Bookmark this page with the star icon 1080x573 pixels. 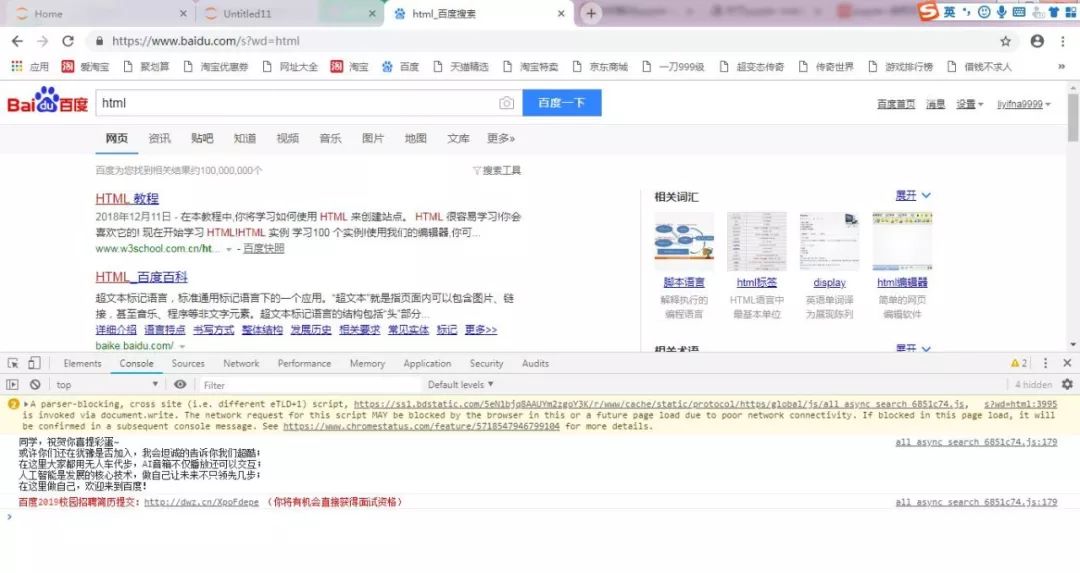tap(1006, 41)
